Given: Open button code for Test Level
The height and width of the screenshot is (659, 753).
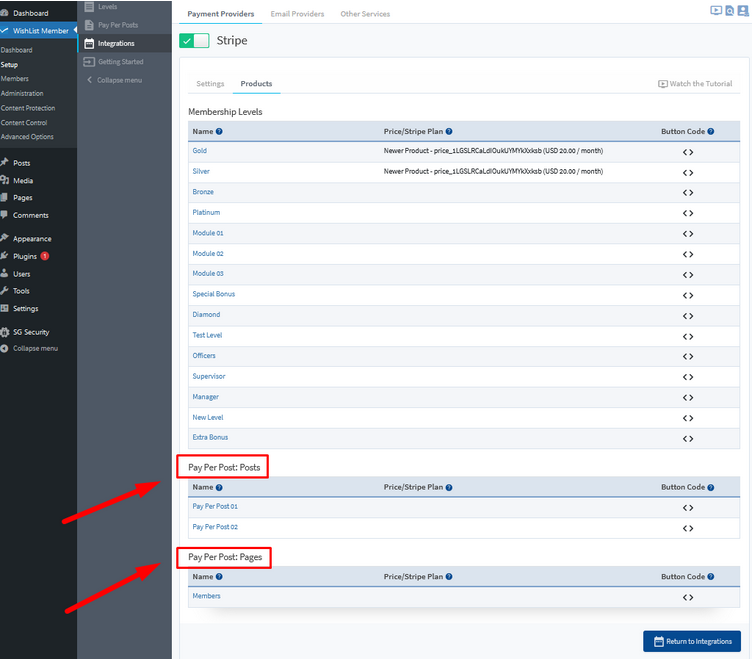Looking at the screenshot, I should pos(688,337).
